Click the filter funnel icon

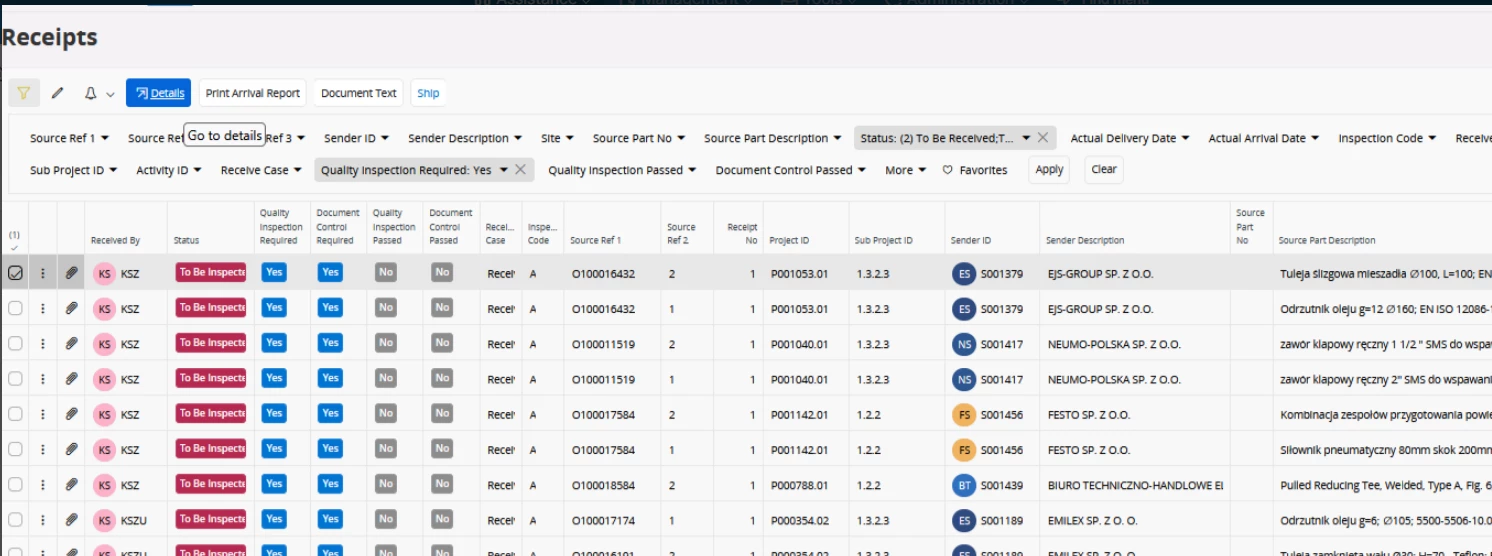tap(23, 93)
